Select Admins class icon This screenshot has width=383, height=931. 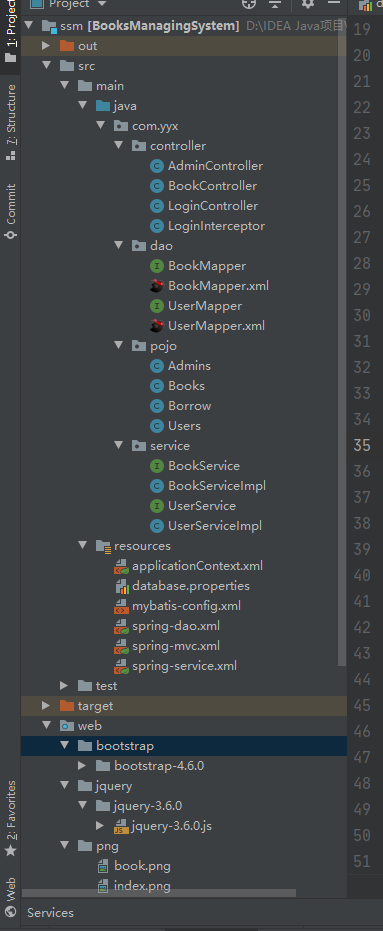click(x=157, y=366)
